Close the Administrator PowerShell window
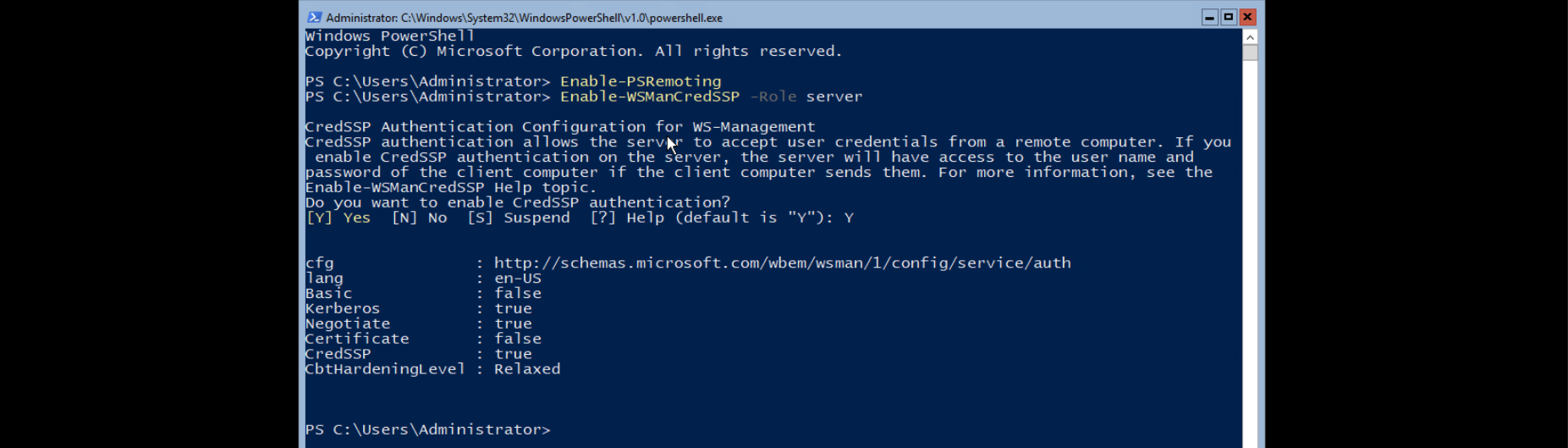This screenshot has height=448, width=1568. (x=1247, y=17)
